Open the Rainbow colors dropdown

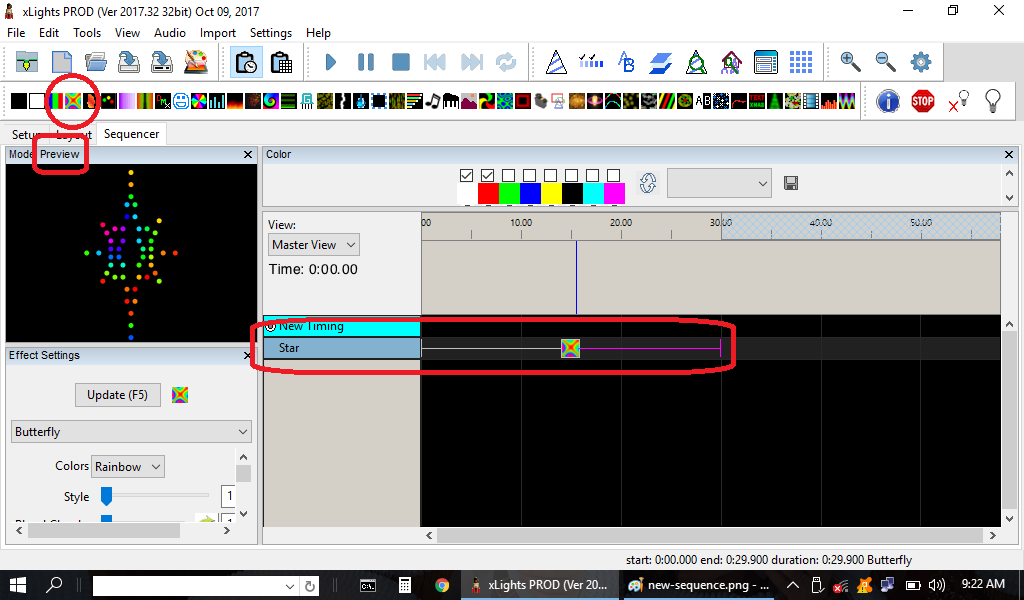[127, 467]
